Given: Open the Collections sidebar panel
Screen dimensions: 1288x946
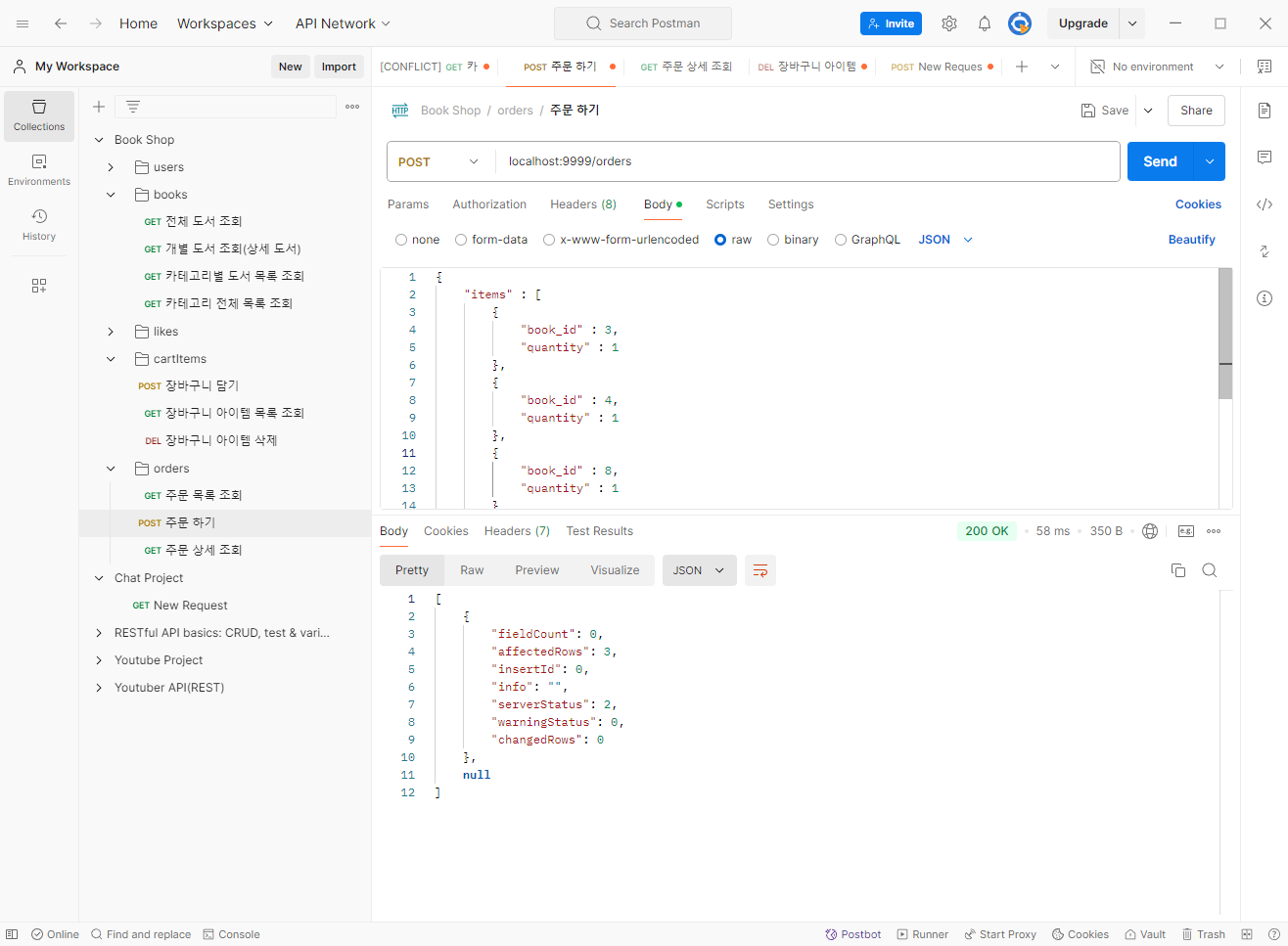Looking at the screenshot, I should [x=39, y=115].
